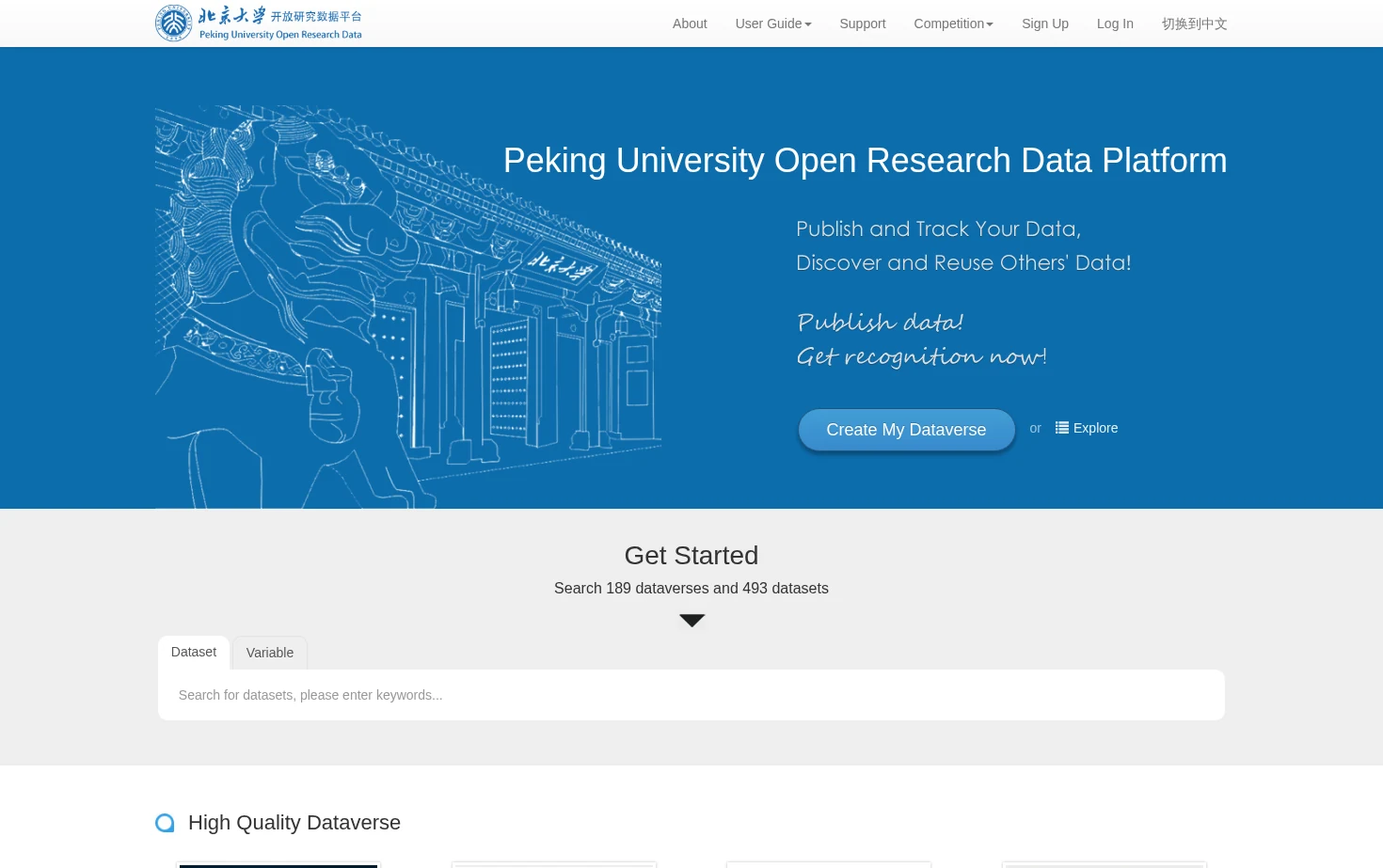Open the Log In page

1115,24
